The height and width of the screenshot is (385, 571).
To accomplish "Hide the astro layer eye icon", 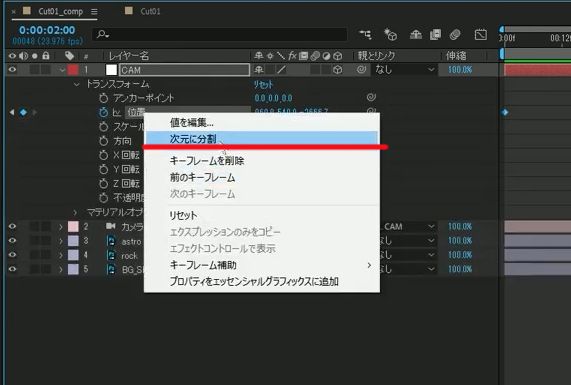I will click(x=12, y=240).
